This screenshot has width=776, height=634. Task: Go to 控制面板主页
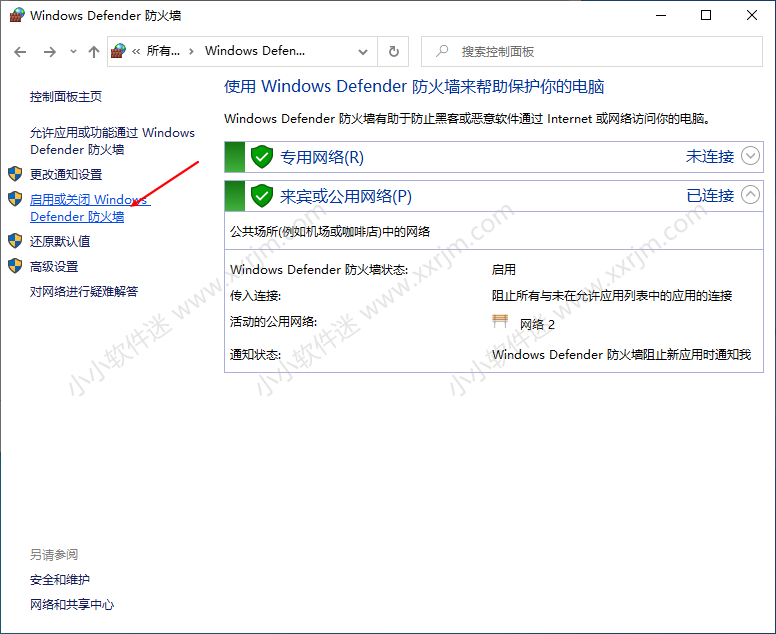coord(66,97)
